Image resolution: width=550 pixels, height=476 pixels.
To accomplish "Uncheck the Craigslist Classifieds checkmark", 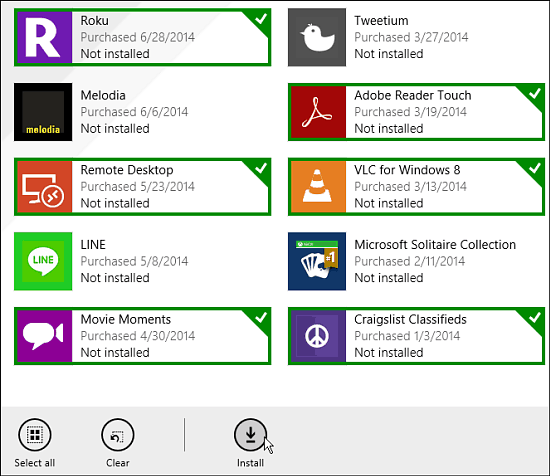I will [535, 317].
